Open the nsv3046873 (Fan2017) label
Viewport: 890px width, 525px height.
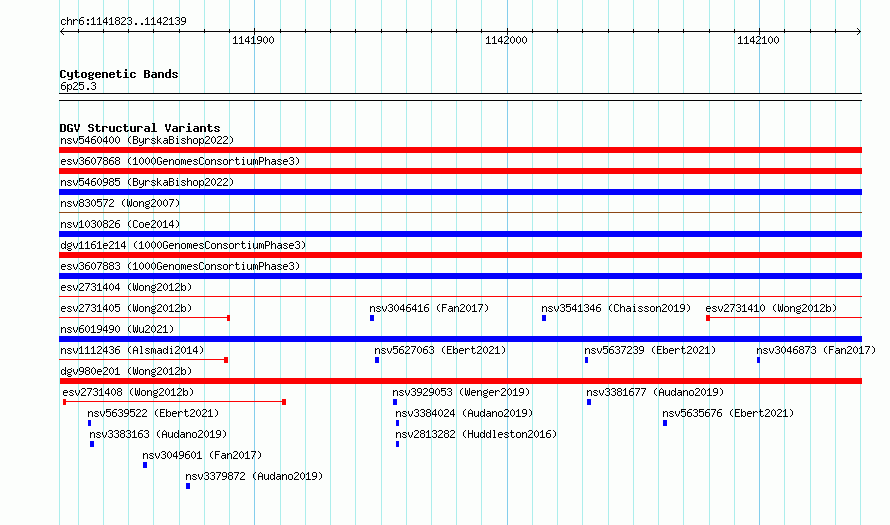[x=816, y=350]
